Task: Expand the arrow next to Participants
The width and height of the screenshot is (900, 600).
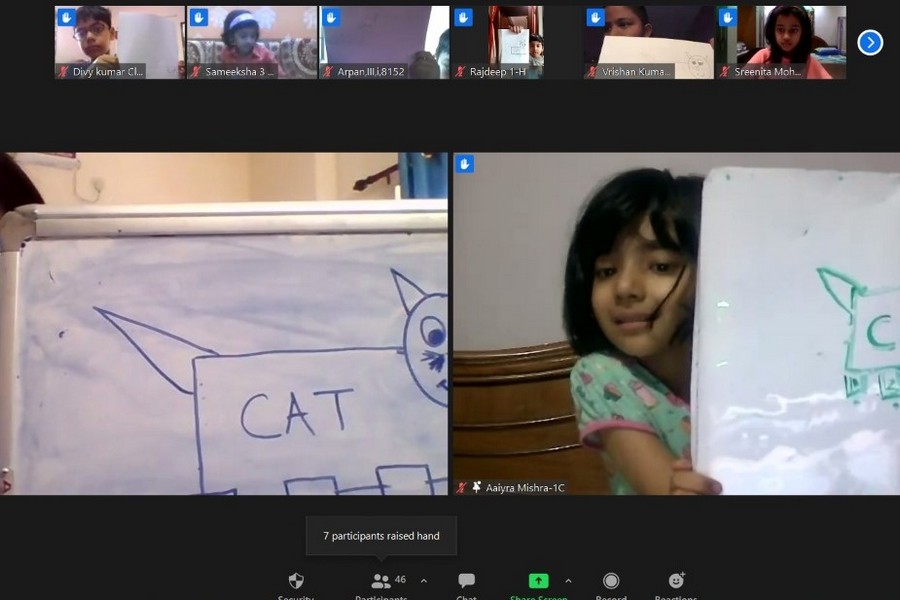Action: coord(423,581)
